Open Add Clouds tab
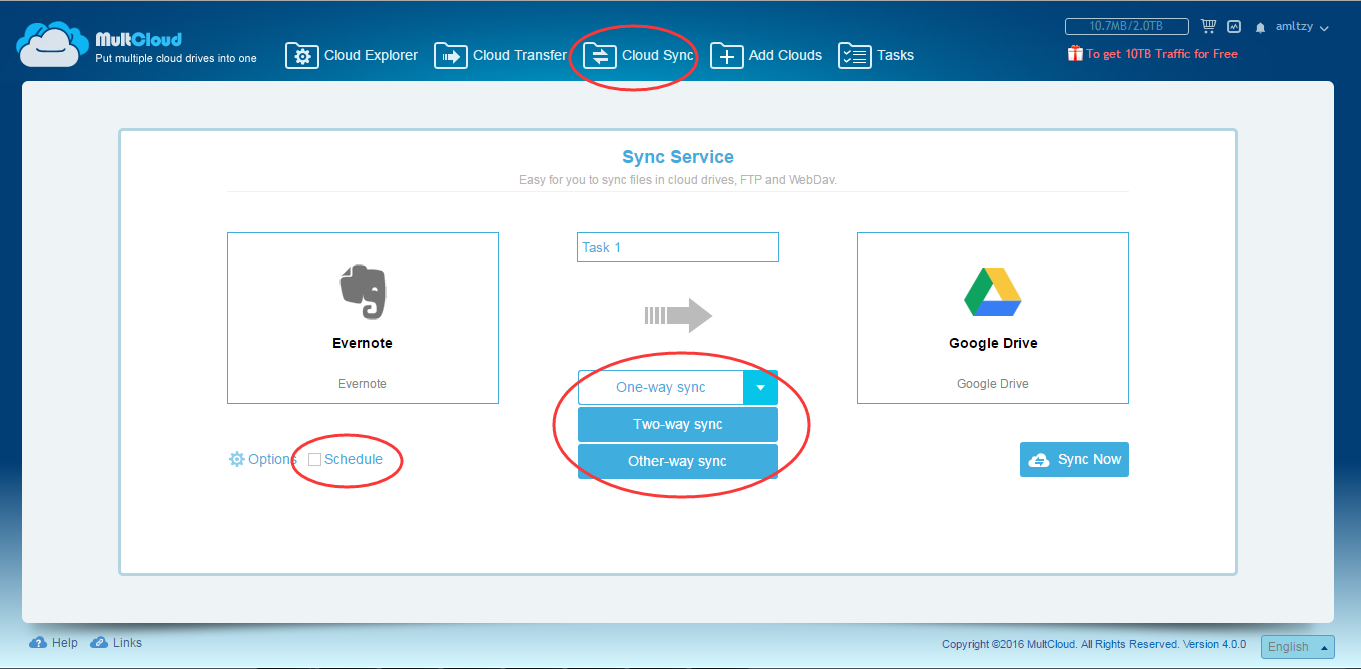 [766, 56]
